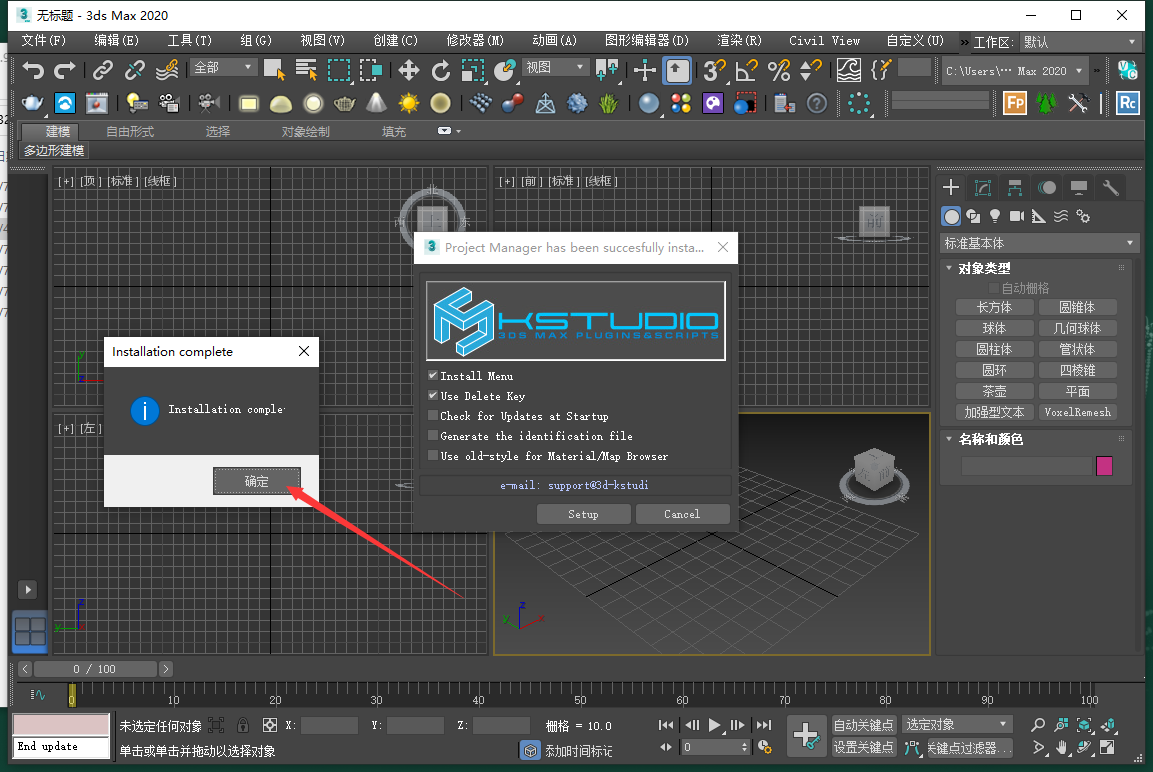Viewport: 1153px width, 772px height.
Task: Enable Generate the identification file
Action: (x=433, y=435)
